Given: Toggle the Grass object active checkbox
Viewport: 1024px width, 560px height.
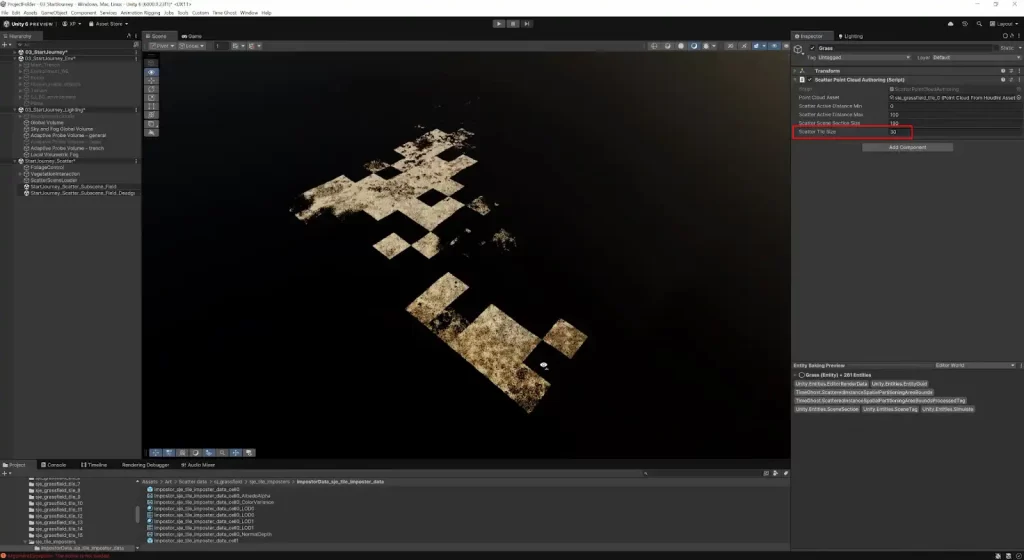Looking at the screenshot, I should coord(811,48).
